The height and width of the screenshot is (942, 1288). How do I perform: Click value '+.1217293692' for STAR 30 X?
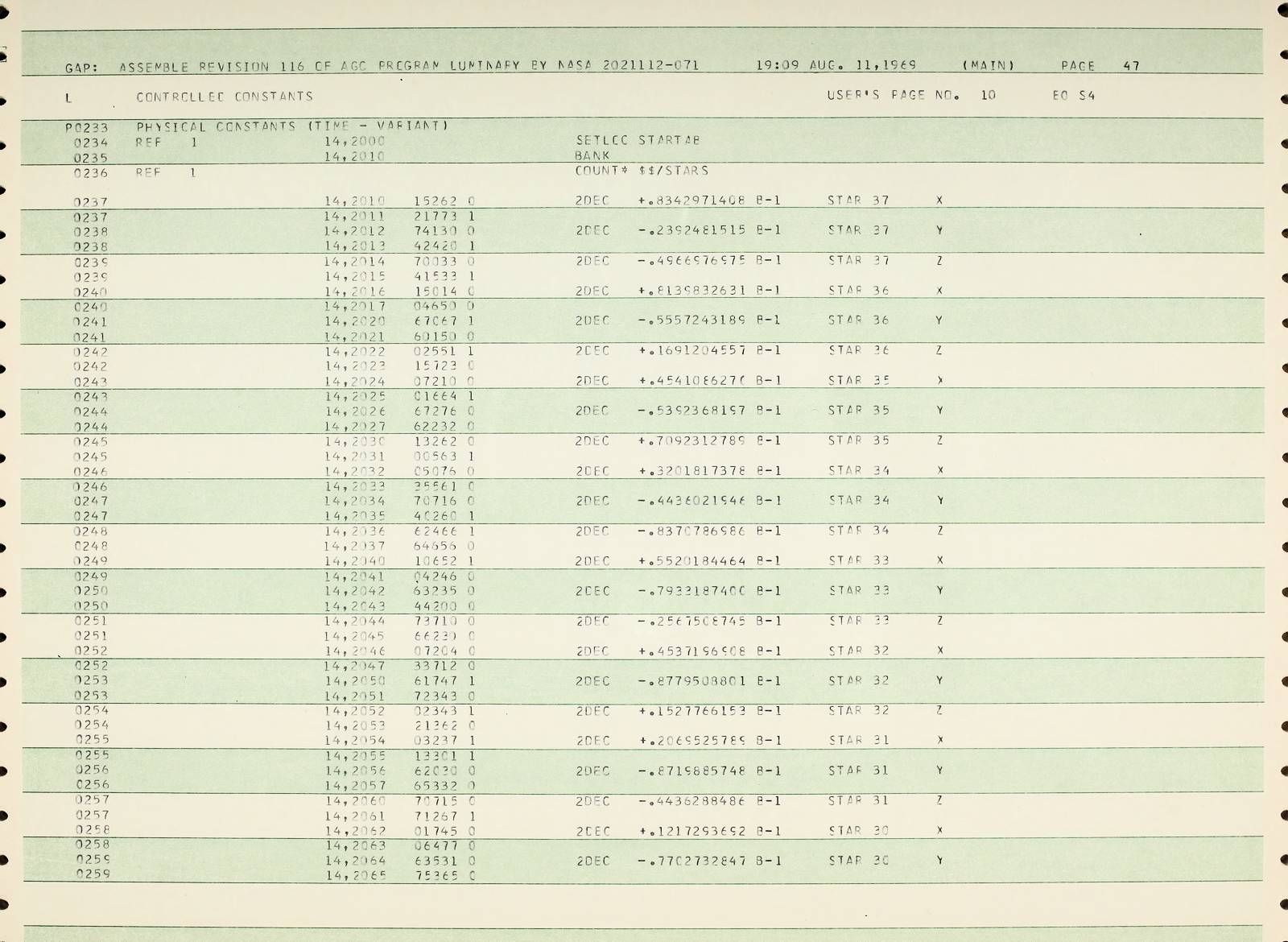pyautogui.click(x=692, y=831)
